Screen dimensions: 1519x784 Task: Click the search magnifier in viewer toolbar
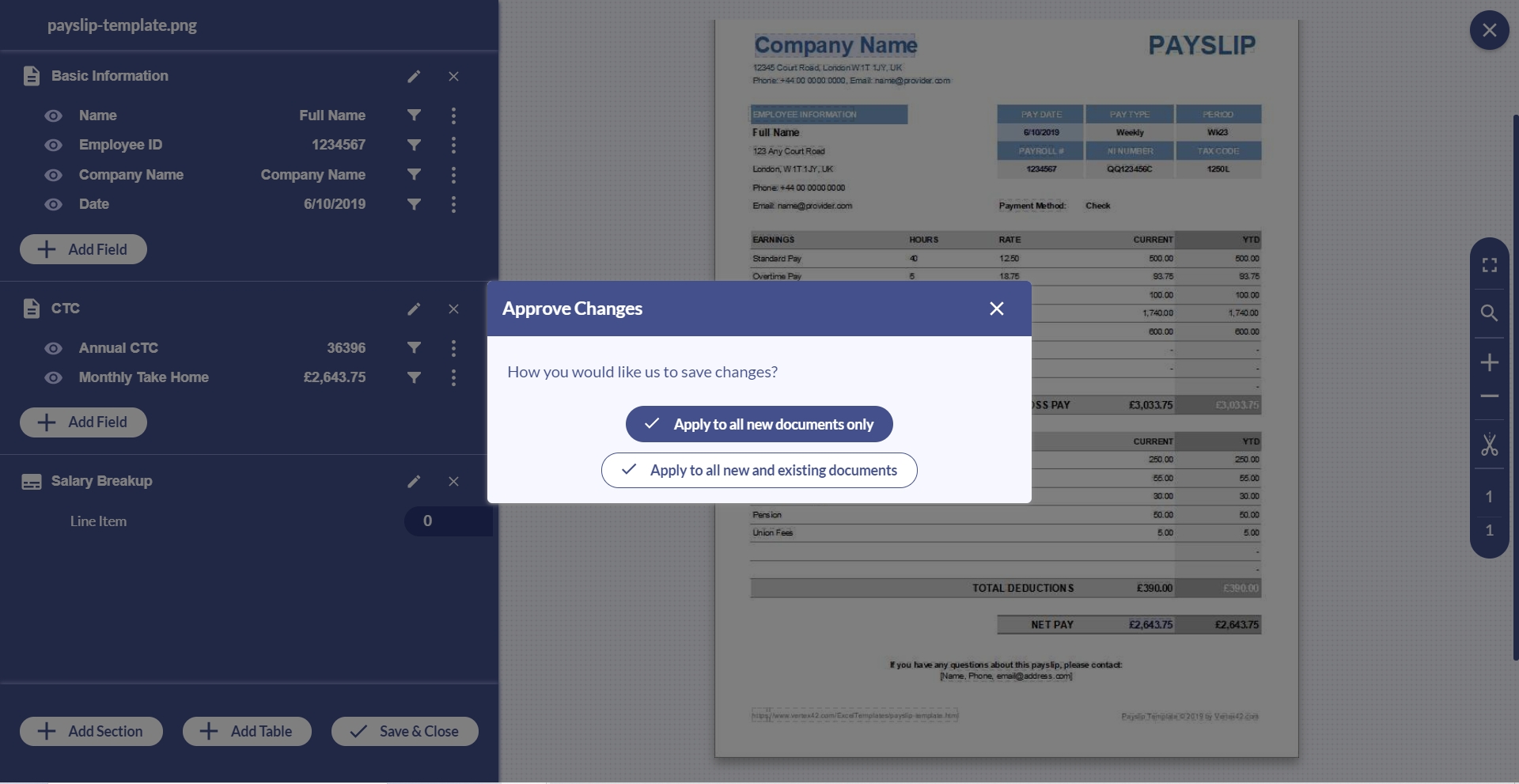coord(1489,313)
